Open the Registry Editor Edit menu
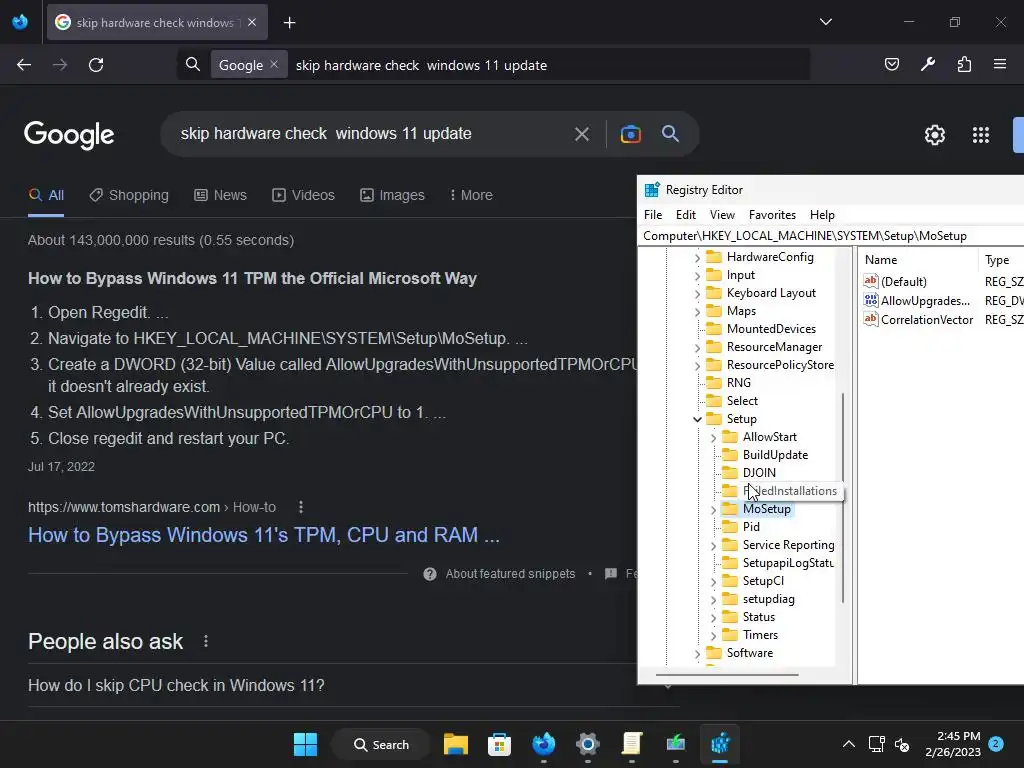This screenshot has width=1024, height=768. click(686, 215)
